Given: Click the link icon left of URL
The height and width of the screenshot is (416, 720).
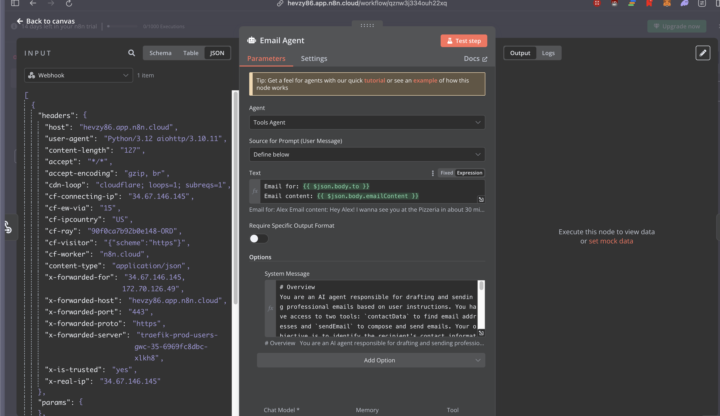Looking at the screenshot, I should coord(280,3).
